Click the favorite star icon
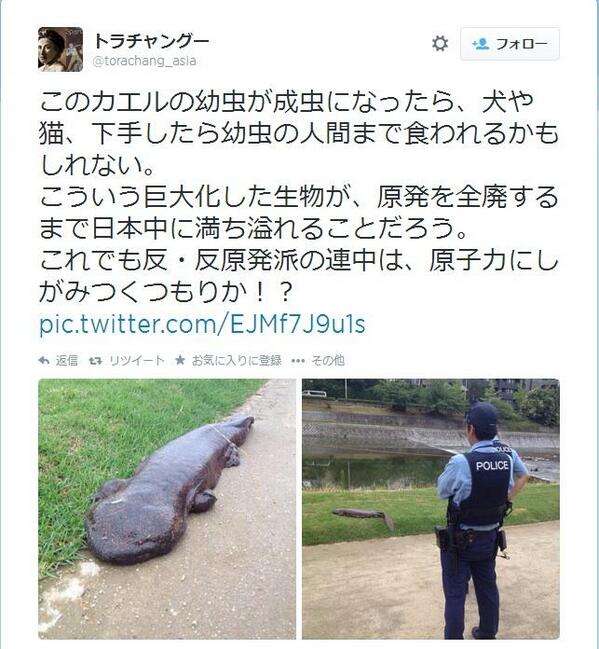Screen dimensions: 599x649 pos(180,361)
